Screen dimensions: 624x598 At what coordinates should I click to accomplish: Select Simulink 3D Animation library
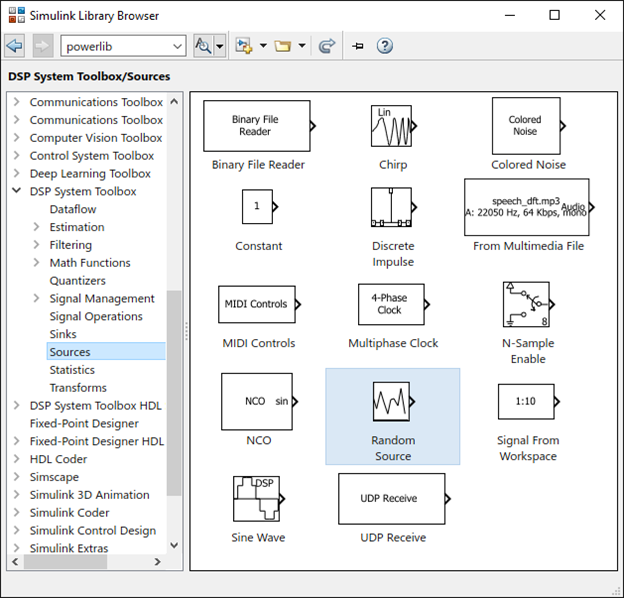(90, 495)
